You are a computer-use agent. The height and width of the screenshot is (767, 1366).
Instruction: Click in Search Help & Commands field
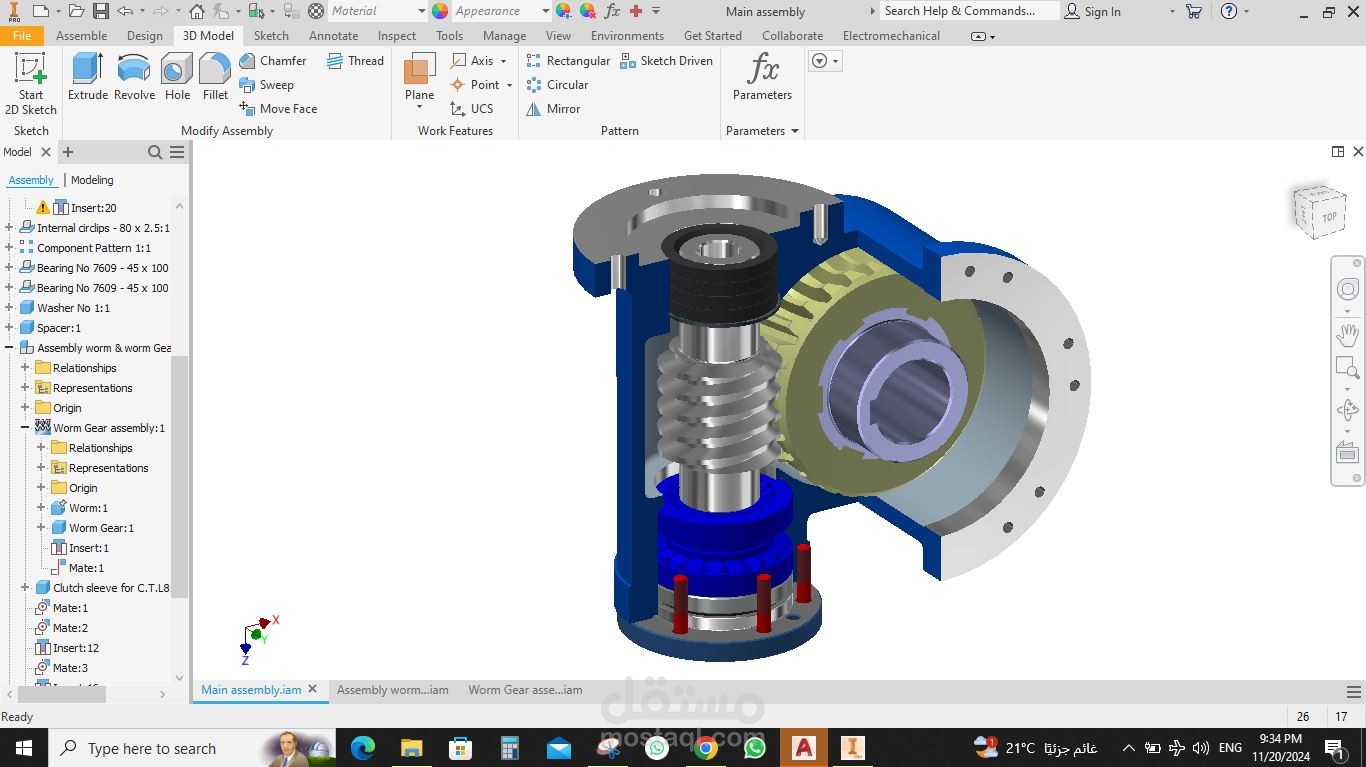969,11
